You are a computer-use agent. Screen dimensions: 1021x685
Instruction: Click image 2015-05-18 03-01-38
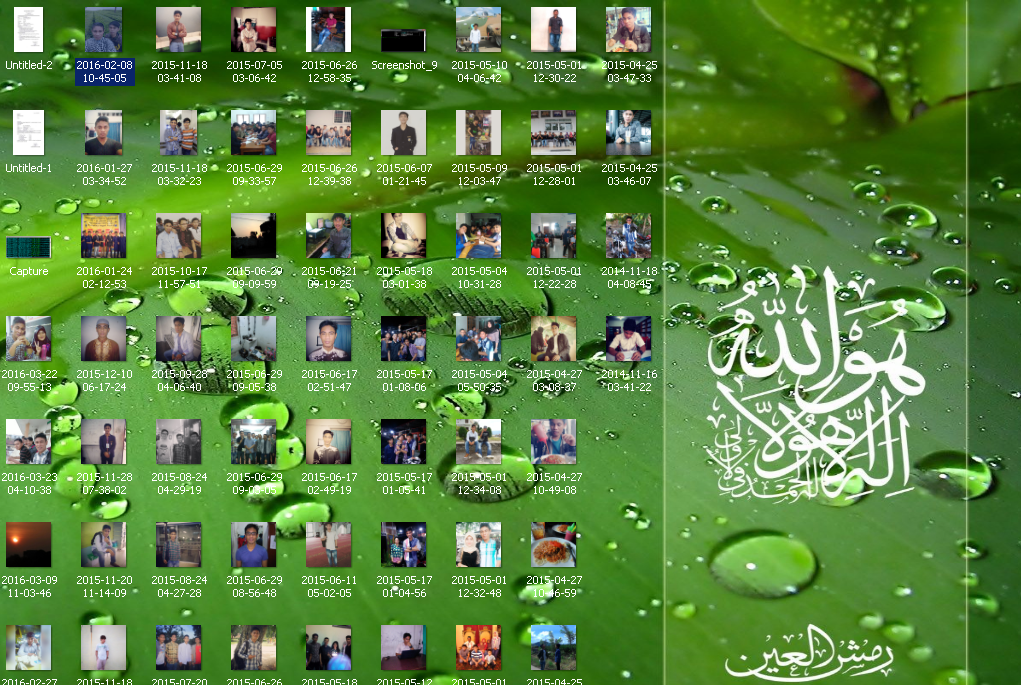click(x=404, y=236)
